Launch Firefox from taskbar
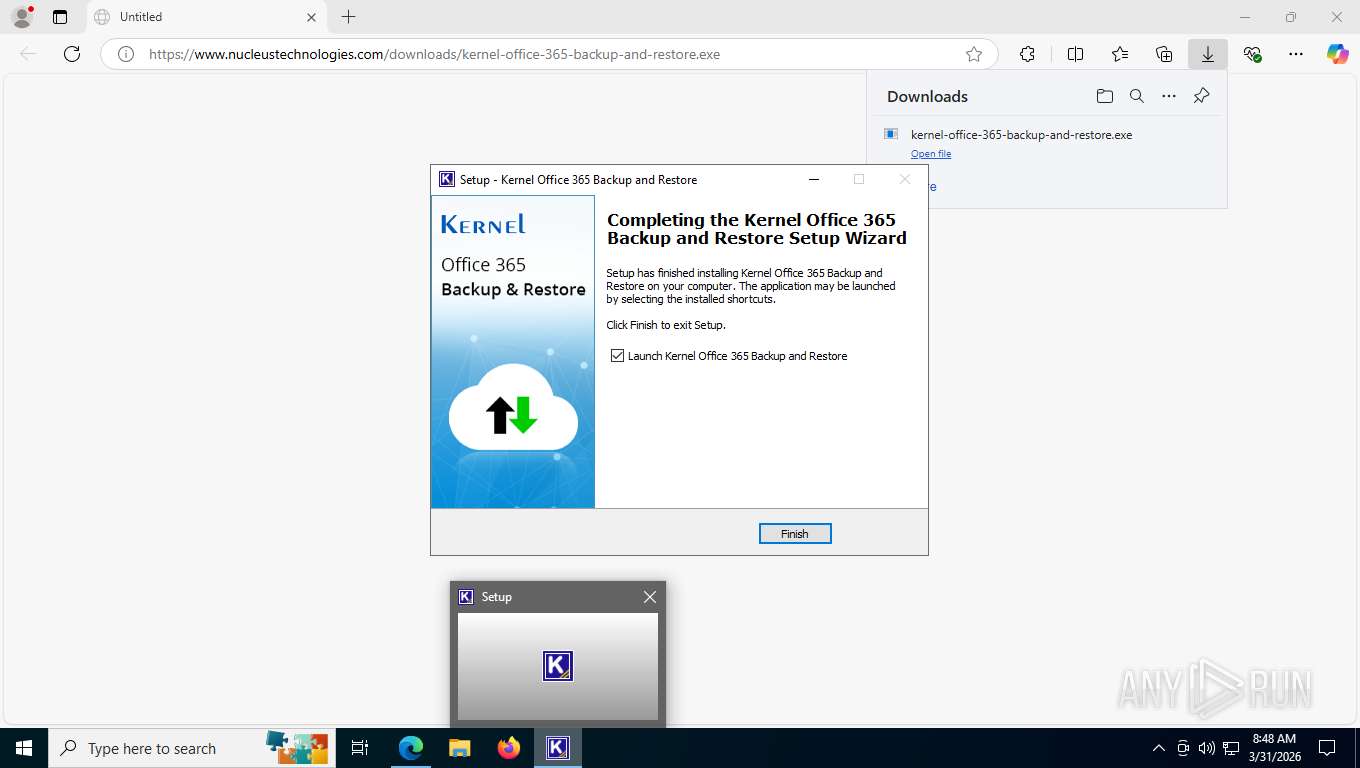1360x768 pixels. 509,748
